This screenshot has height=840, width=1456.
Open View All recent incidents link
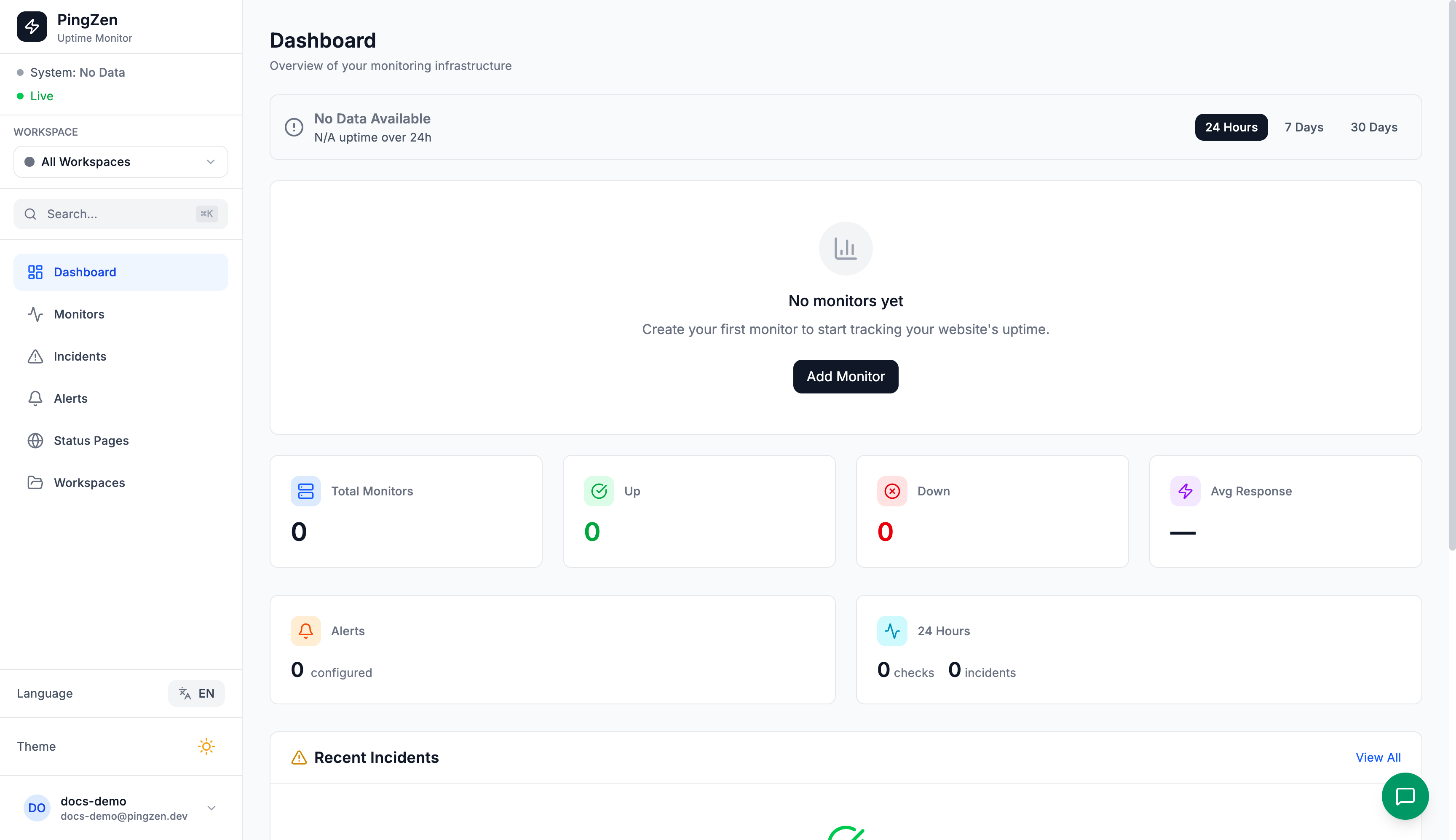1378,757
